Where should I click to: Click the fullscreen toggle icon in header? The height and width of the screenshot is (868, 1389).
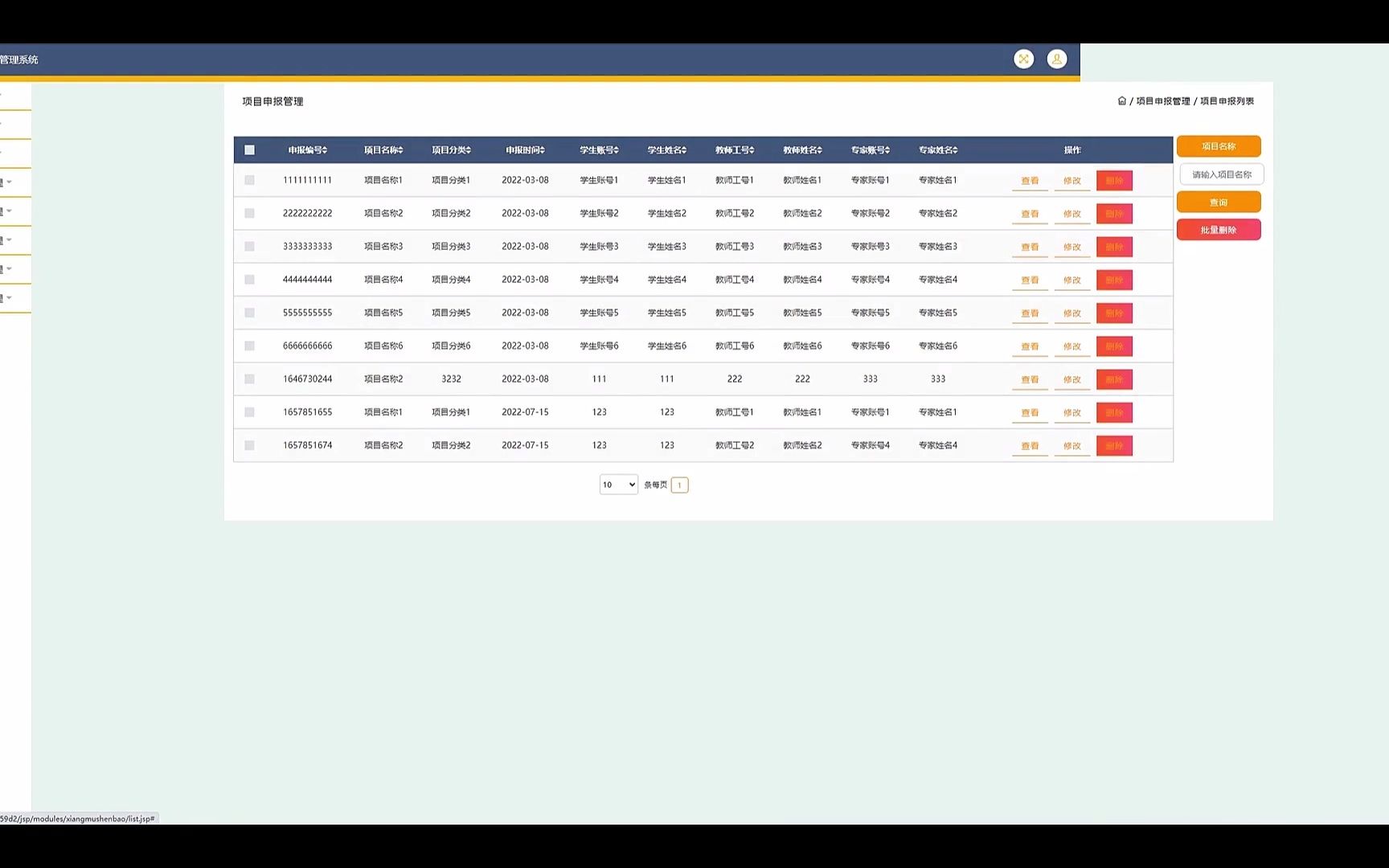point(1023,59)
